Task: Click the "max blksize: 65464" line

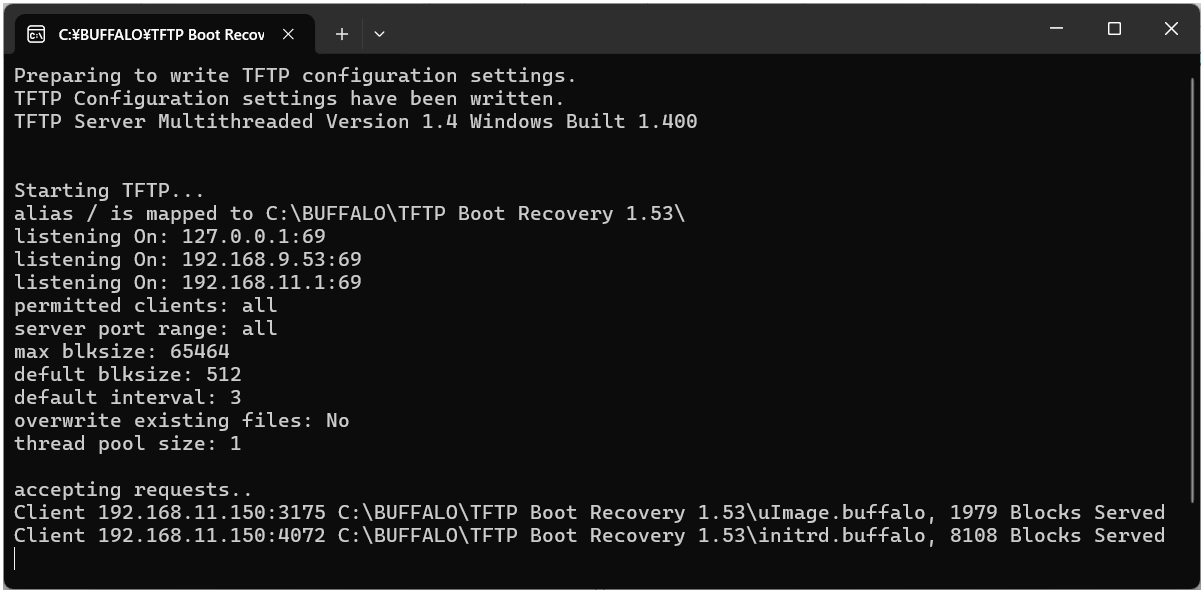Action: pos(121,351)
